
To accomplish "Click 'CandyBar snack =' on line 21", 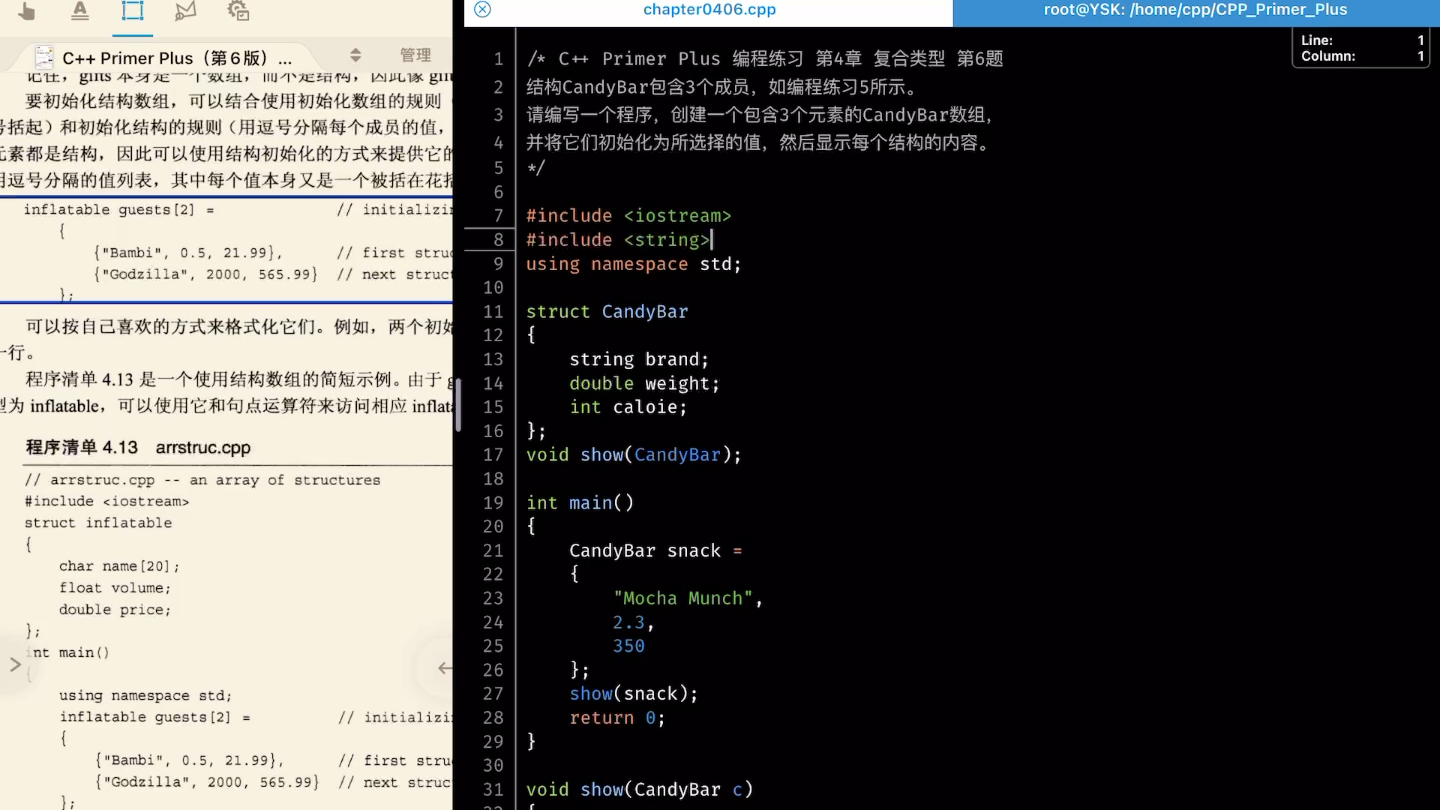I will [656, 551].
